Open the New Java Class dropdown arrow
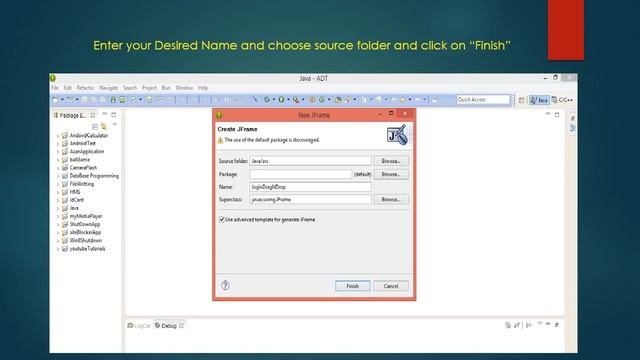Screen dimensions: 640x360 (x=329, y=100)
